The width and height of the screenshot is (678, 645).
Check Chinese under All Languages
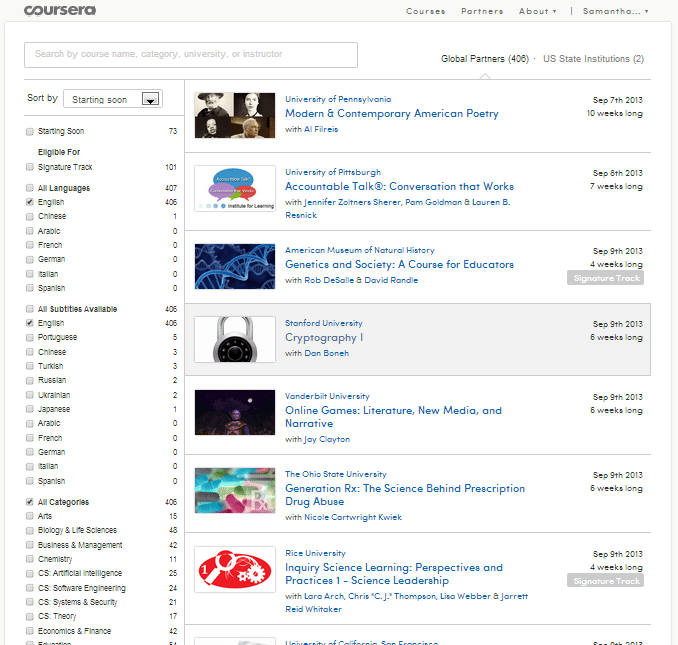coord(29,216)
